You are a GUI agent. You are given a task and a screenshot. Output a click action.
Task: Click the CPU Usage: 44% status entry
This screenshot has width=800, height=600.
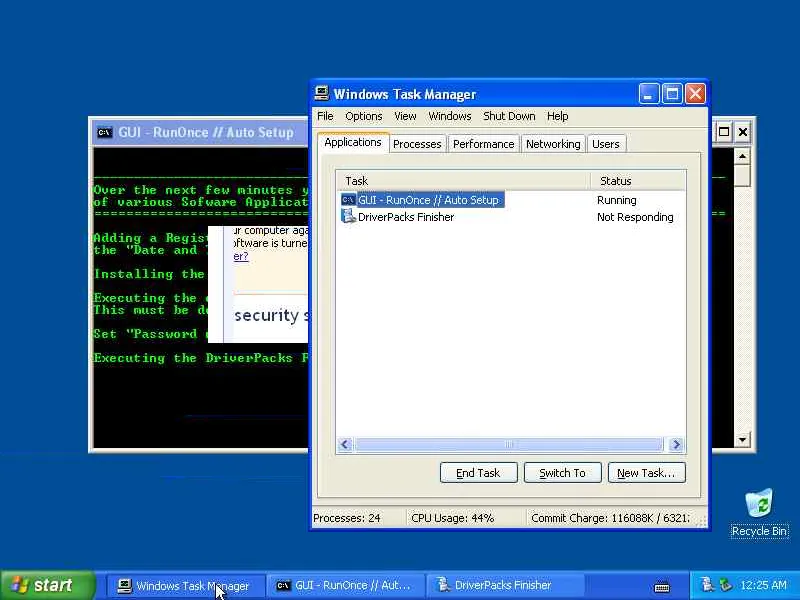[453, 518]
